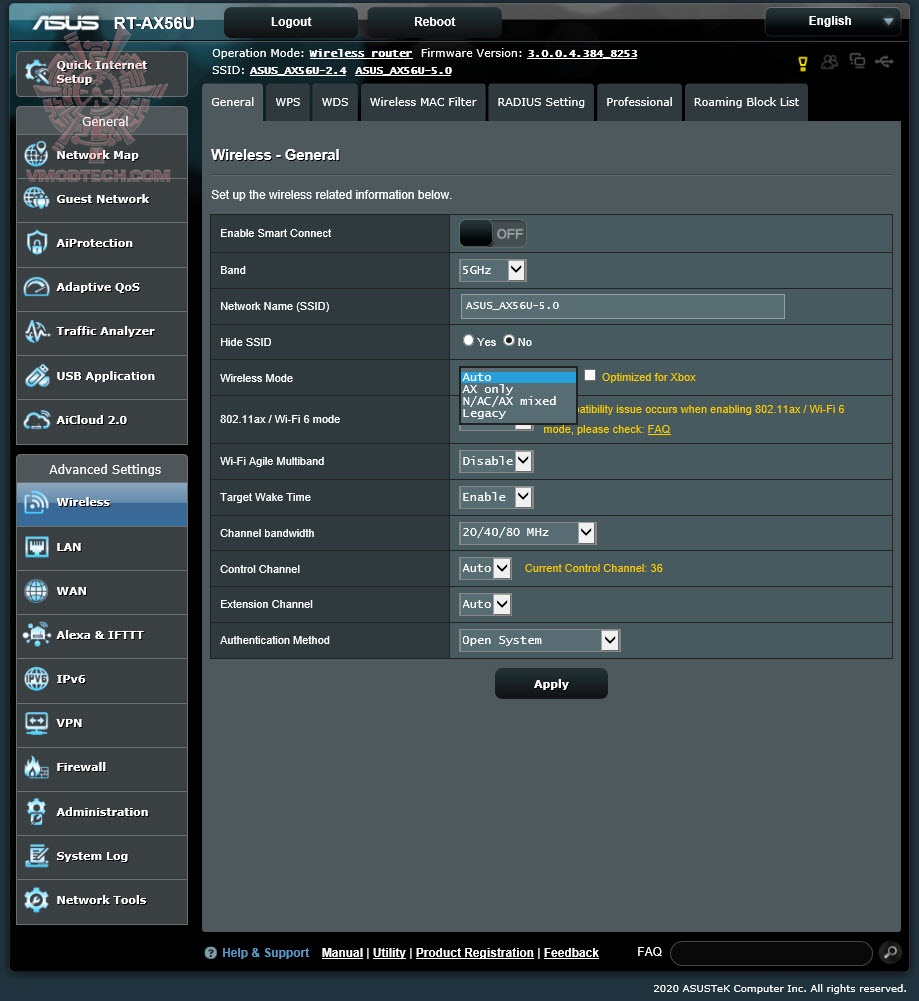Click the LAN port icon

36,546
